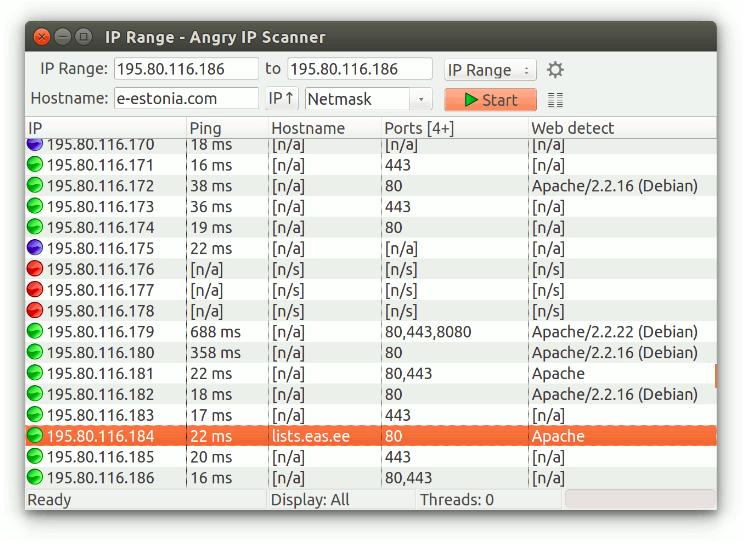
Task: Sort by the Web detect column header
Action: click(622, 128)
